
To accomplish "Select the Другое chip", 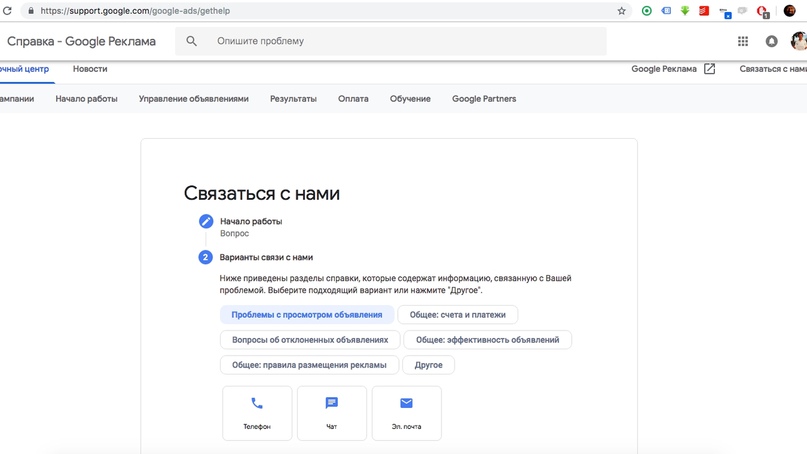I will (x=428, y=365).
